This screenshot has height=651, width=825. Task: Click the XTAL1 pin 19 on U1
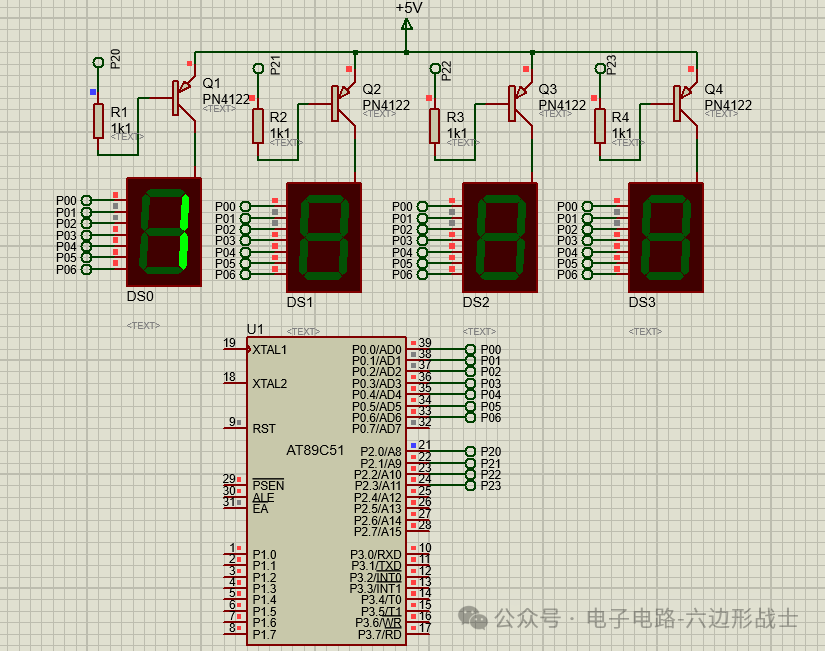click(235, 349)
